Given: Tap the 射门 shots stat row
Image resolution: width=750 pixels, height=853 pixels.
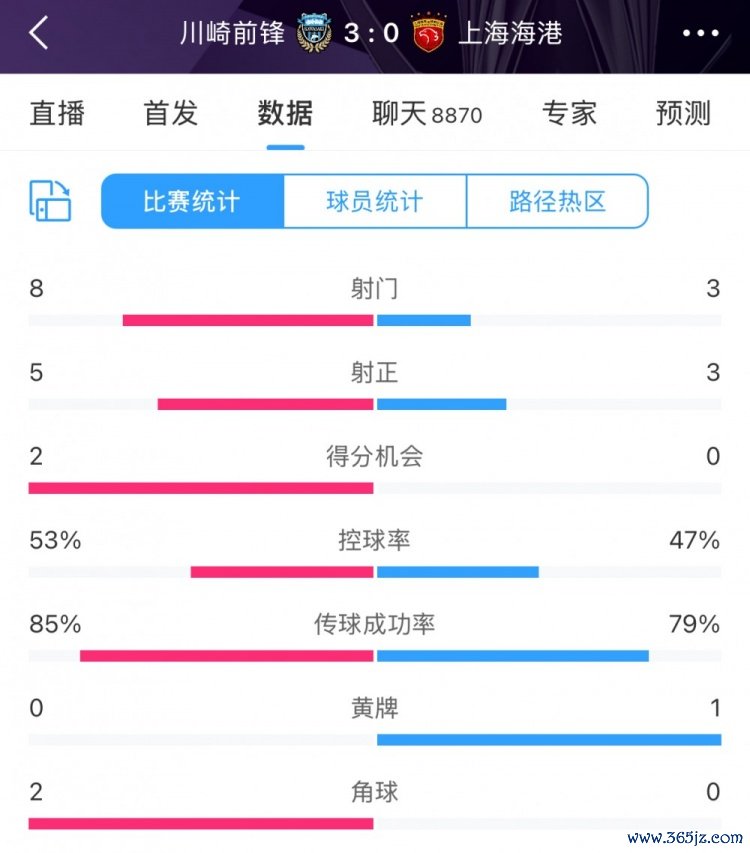Looking at the screenshot, I should pos(375,302).
